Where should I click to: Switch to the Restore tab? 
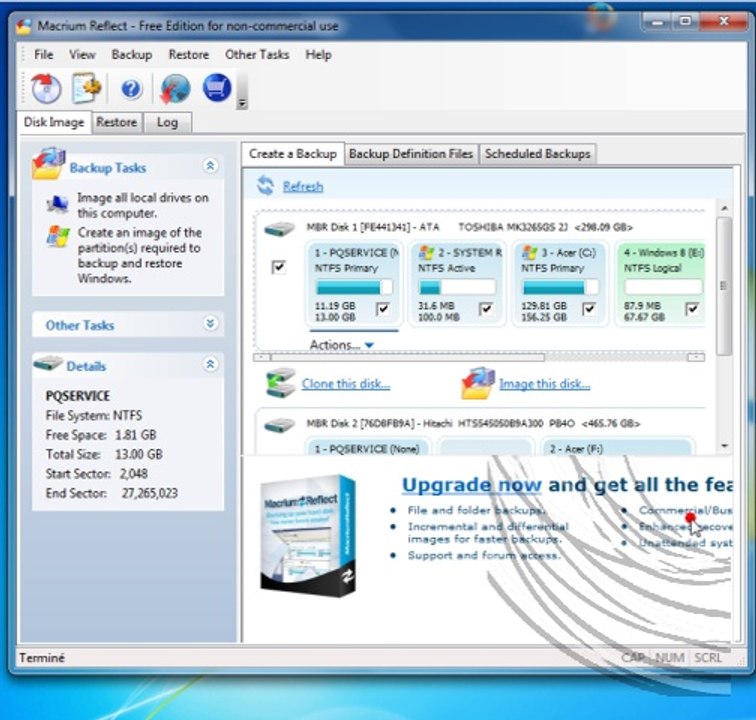coord(117,122)
